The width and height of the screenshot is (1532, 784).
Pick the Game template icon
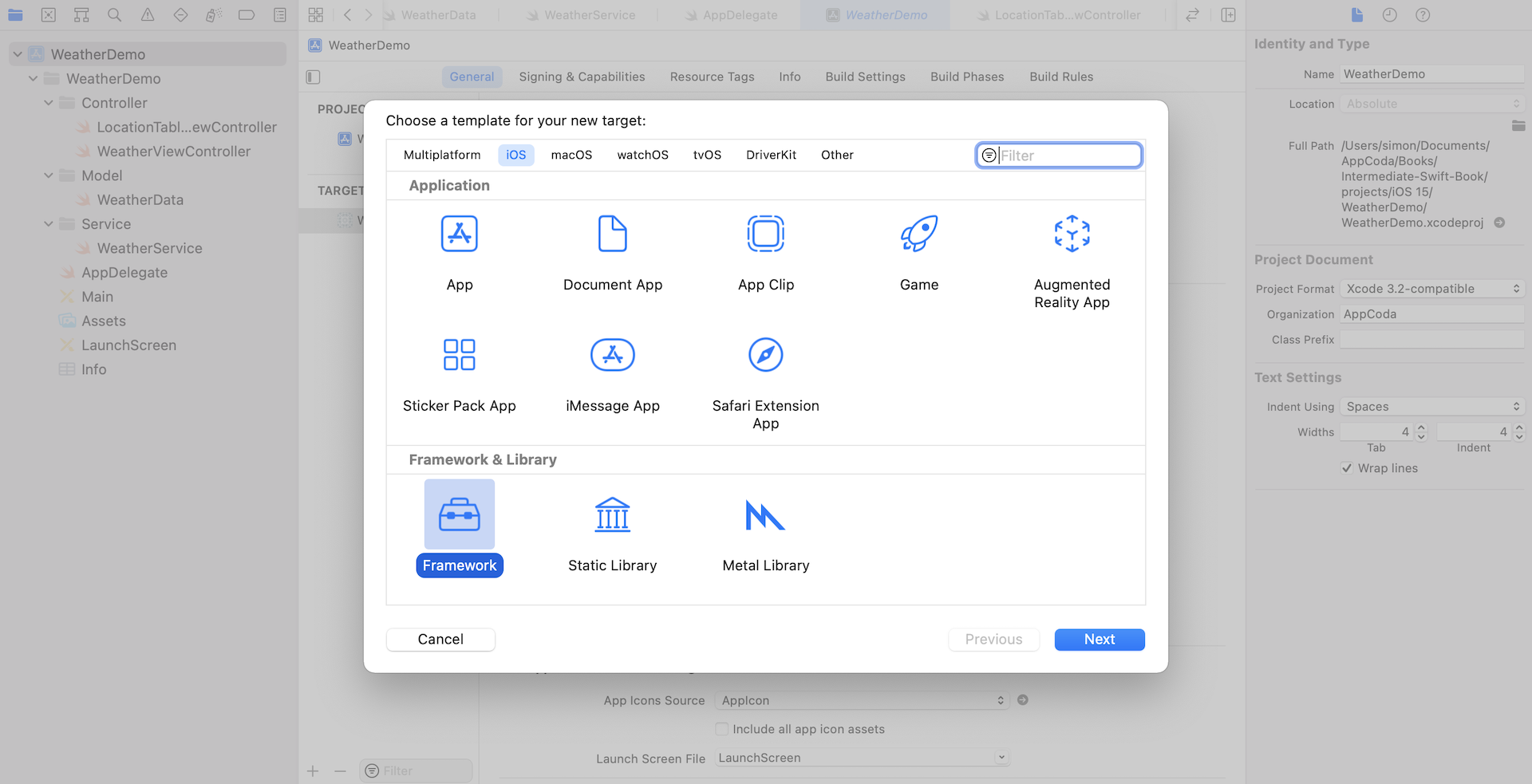coord(918,234)
